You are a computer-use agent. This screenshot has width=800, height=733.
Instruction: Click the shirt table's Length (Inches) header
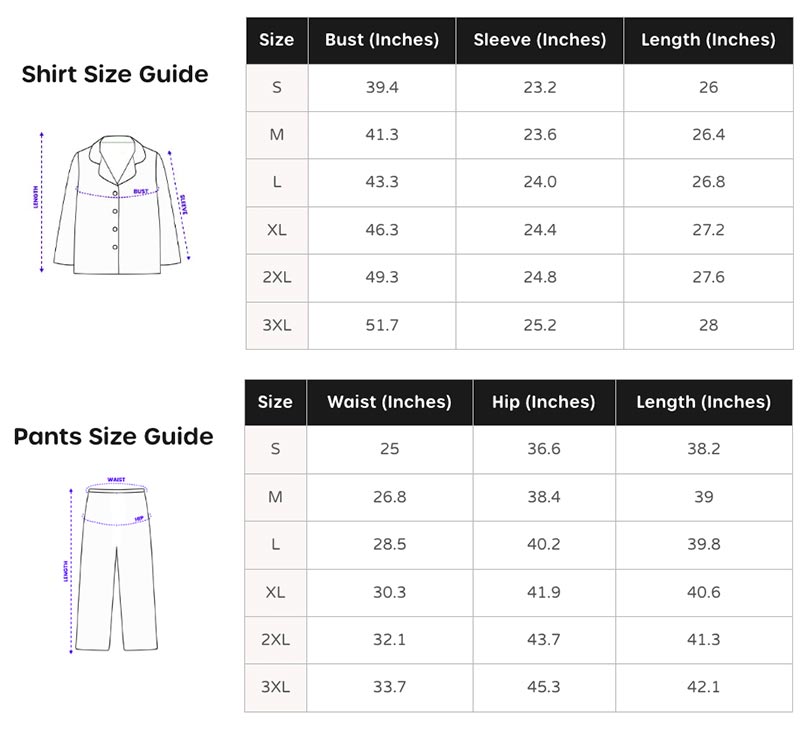pos(708,40)
